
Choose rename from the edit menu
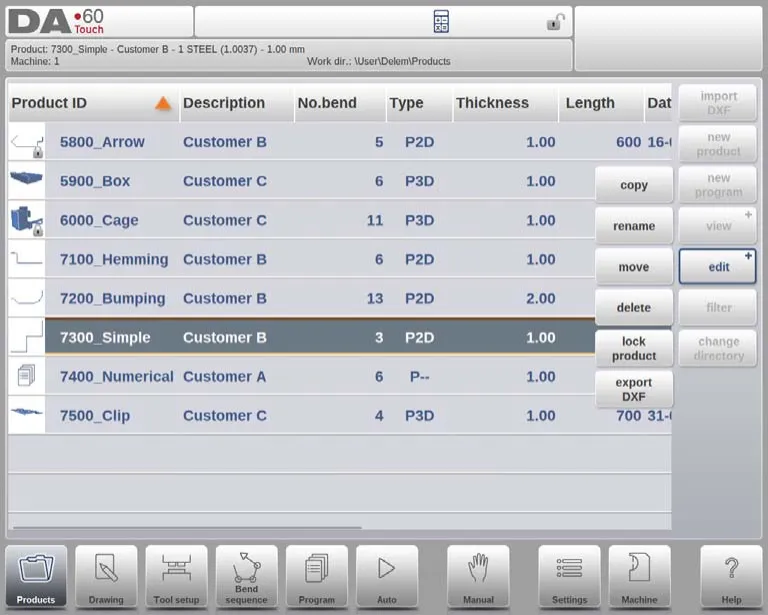tap(634, 226)
